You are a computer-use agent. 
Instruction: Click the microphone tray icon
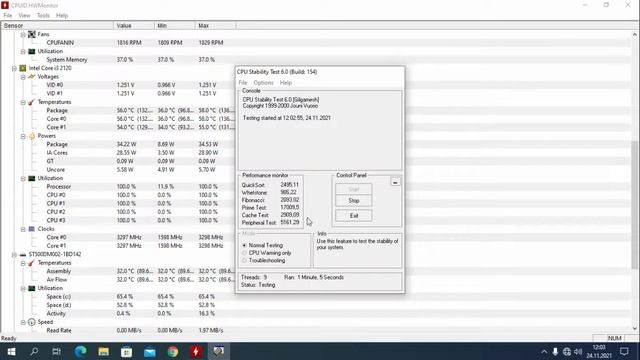pos(555,351)
